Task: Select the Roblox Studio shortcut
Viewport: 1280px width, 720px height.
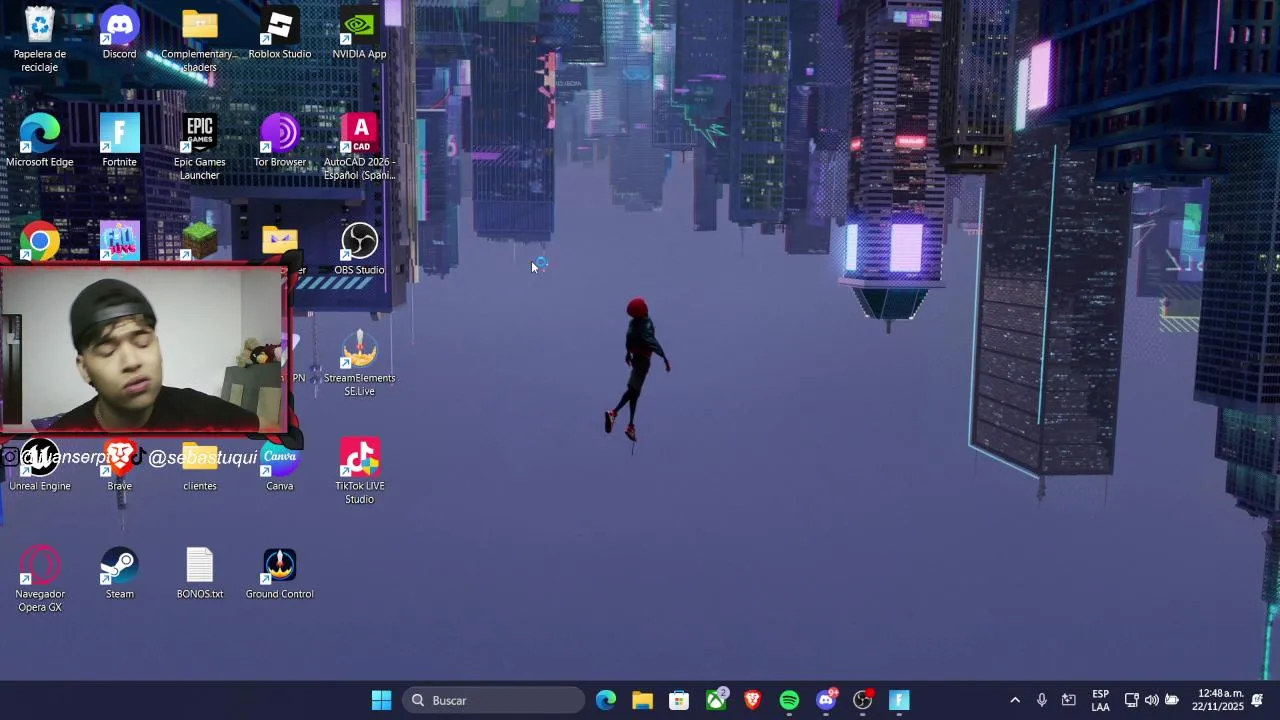Action: click(280, 32)
